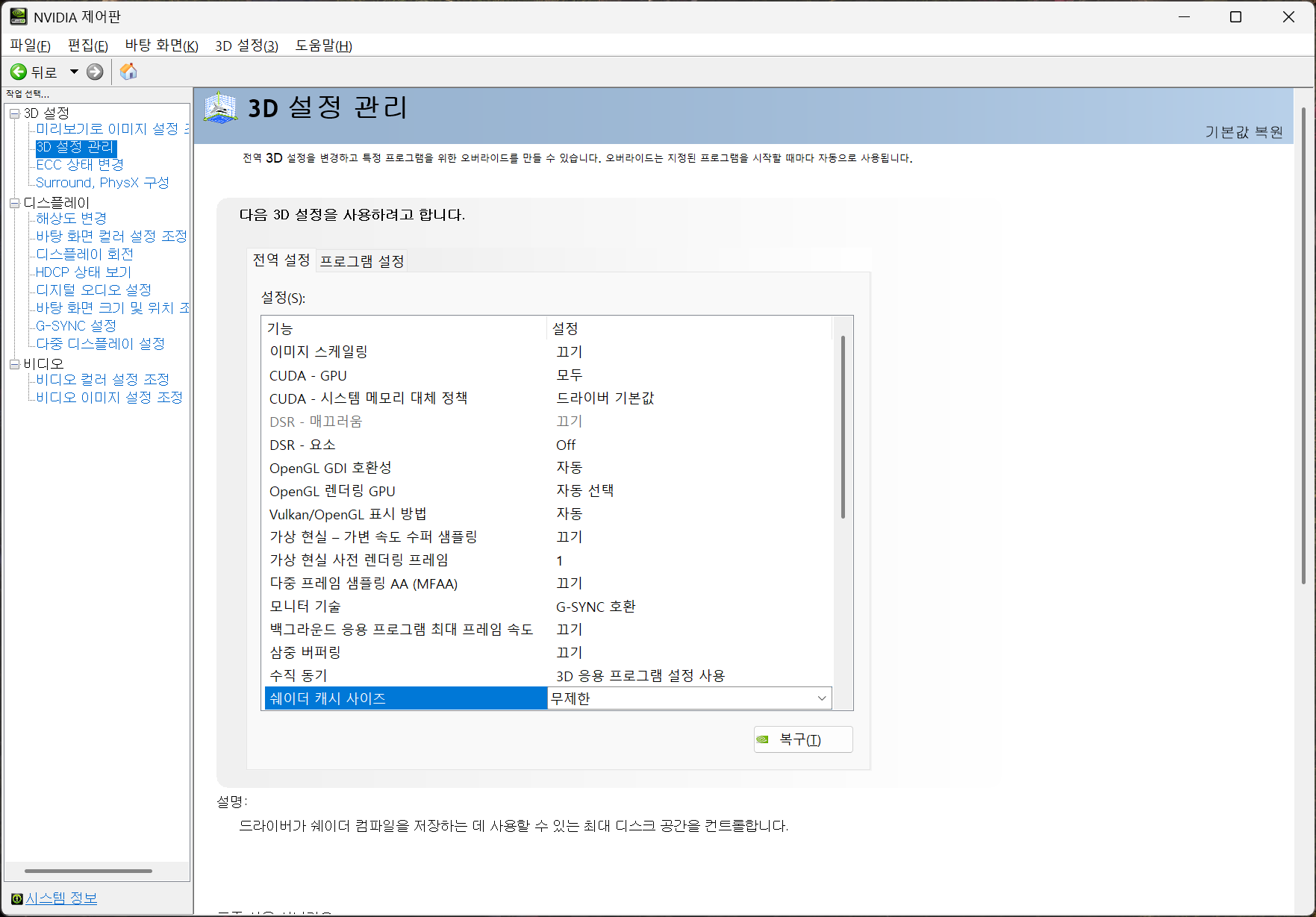Open 바탕 화면 크기 및 위치 page

(112, 308)
